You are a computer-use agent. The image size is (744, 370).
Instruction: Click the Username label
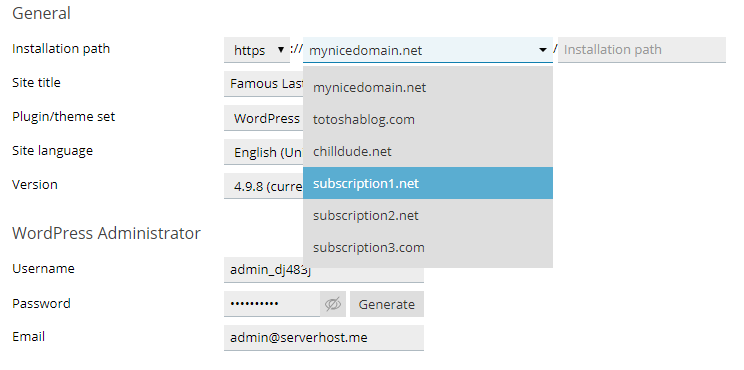coord(43,268)
